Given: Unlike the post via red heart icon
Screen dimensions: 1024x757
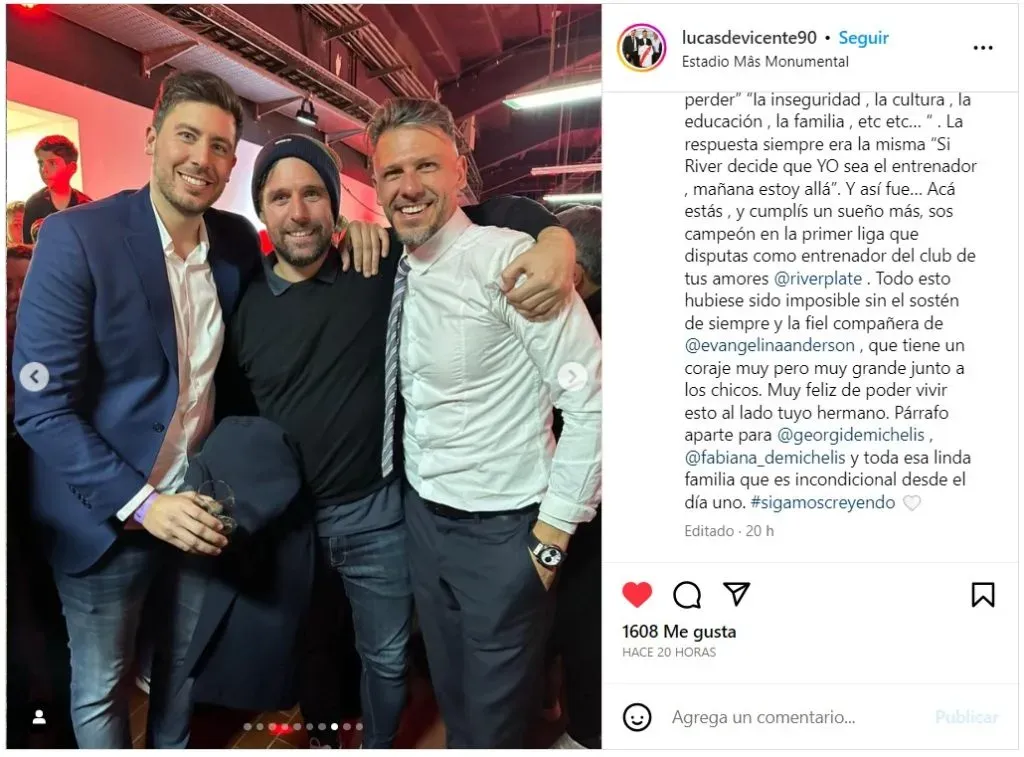Looking at the screenshot, I should [637, 594].
